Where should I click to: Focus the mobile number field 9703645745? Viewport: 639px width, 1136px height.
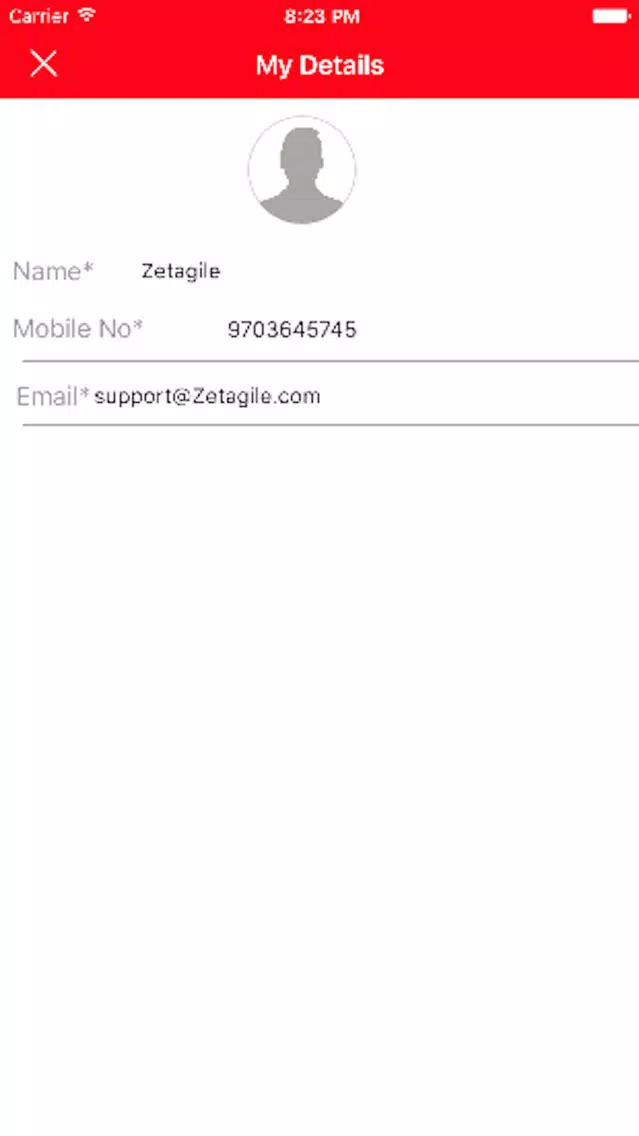433,330
